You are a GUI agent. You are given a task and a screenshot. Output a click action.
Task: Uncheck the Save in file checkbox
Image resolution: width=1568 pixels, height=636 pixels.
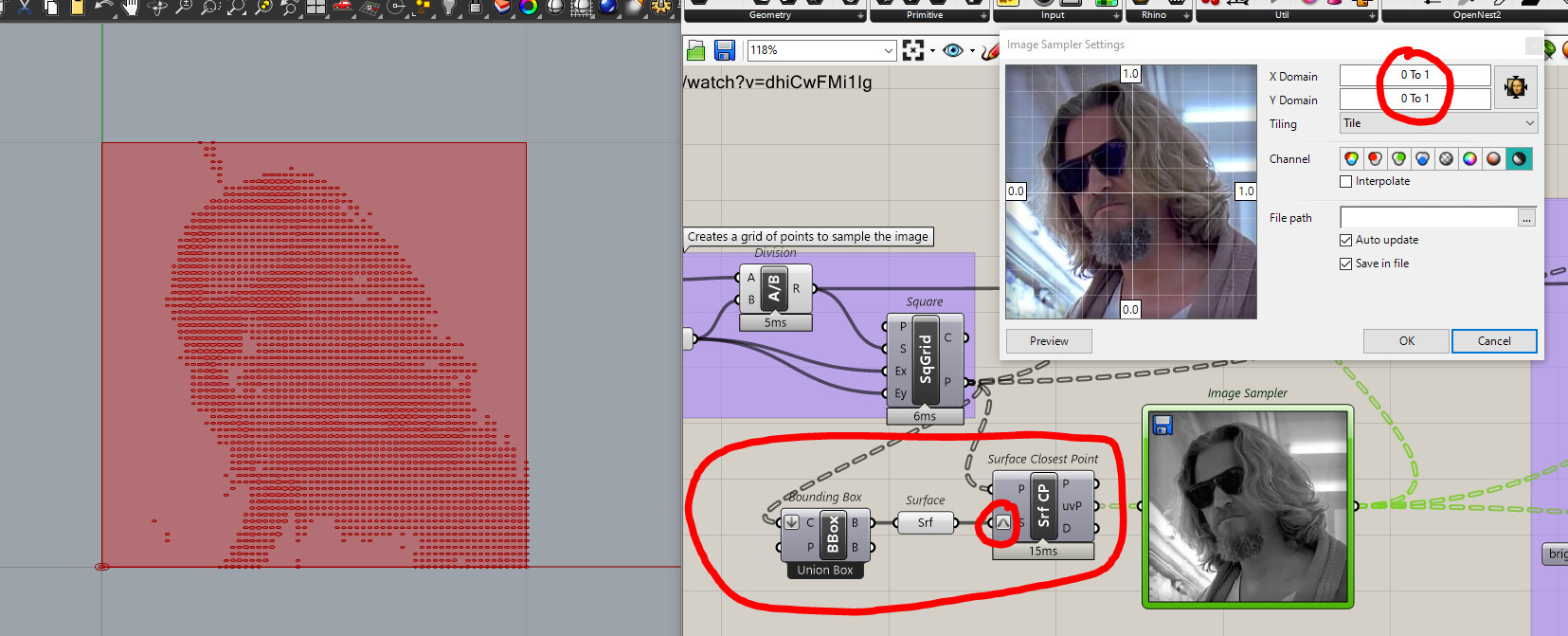pyautogui.click(x=1345, y=263)
